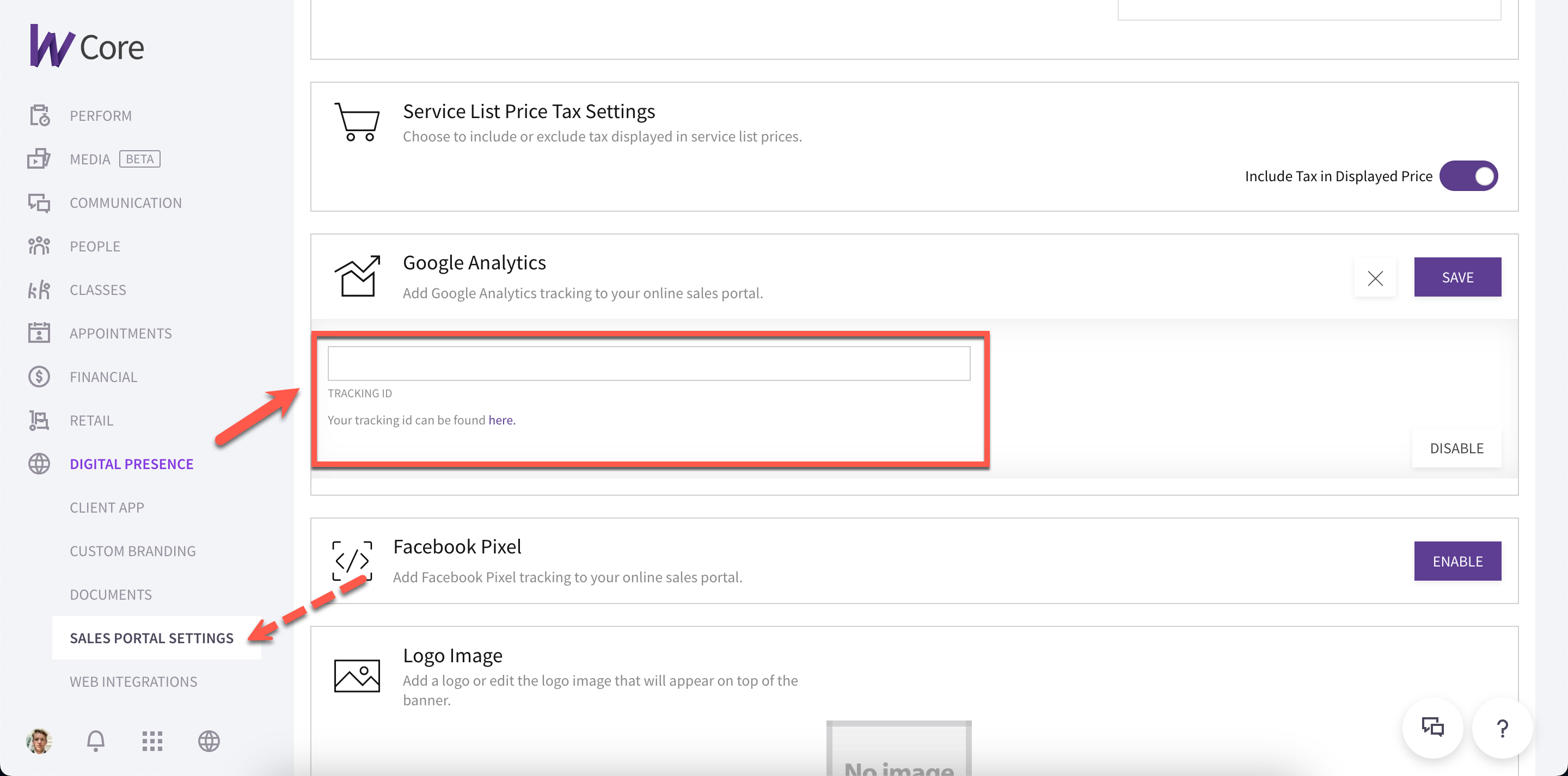Select SALES PORTAL SETTINGS submenu

156,637
